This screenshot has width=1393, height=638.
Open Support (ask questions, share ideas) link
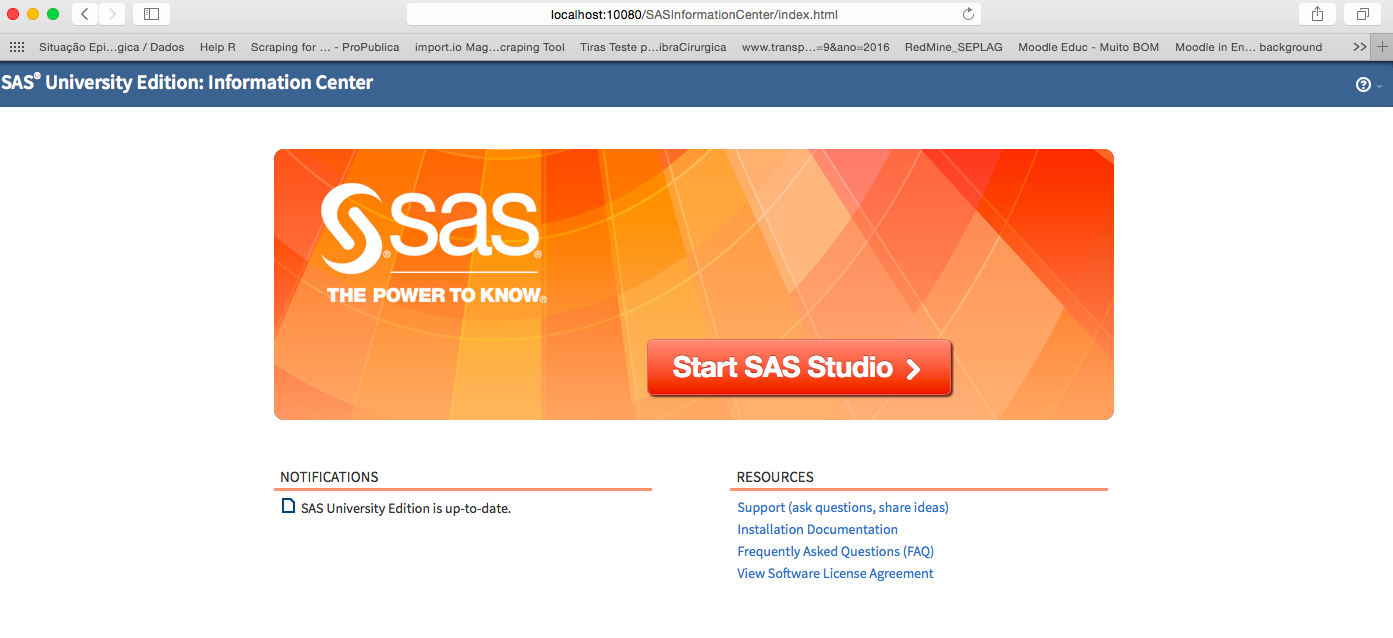[843, 507]
